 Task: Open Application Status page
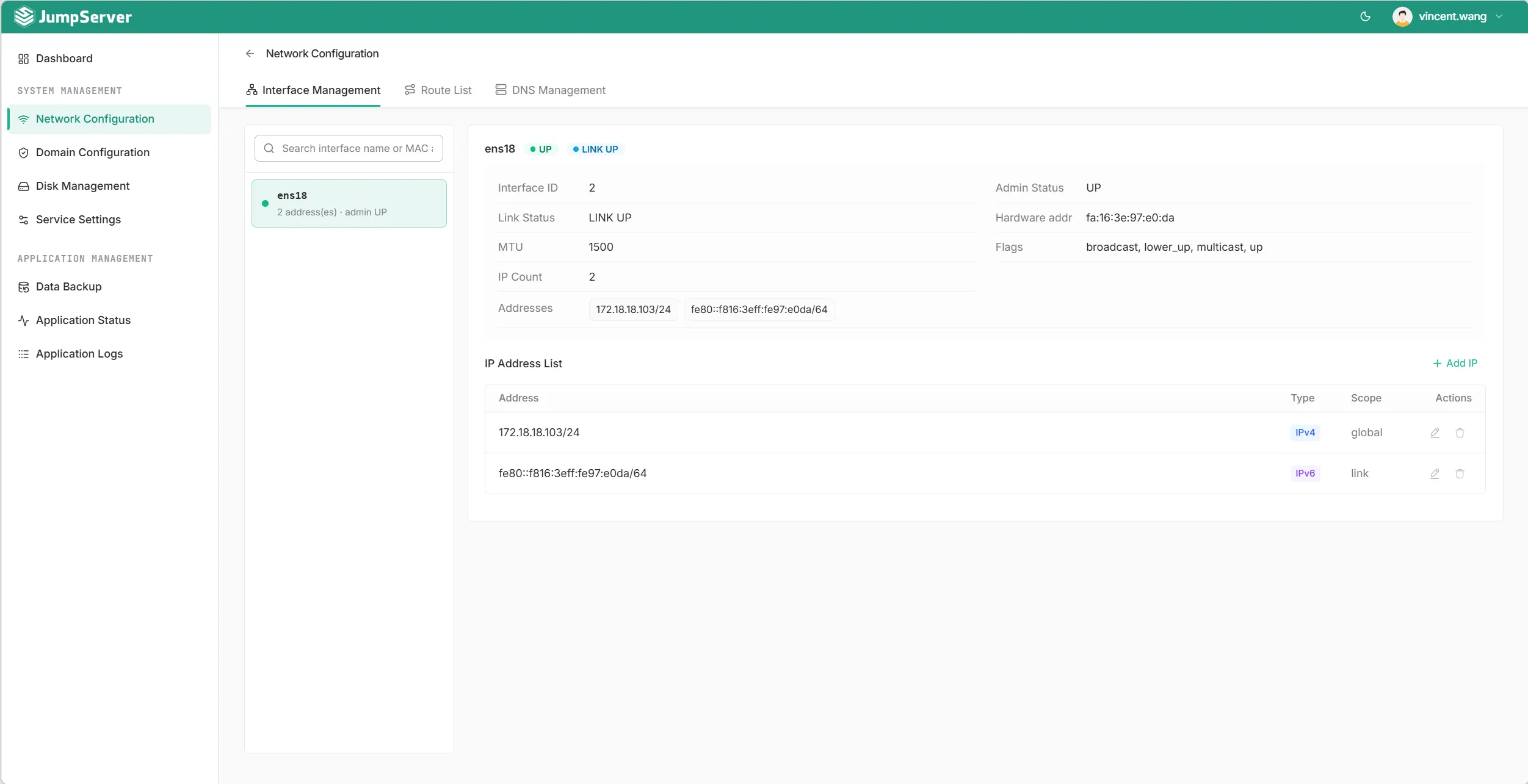coord(109,320)
